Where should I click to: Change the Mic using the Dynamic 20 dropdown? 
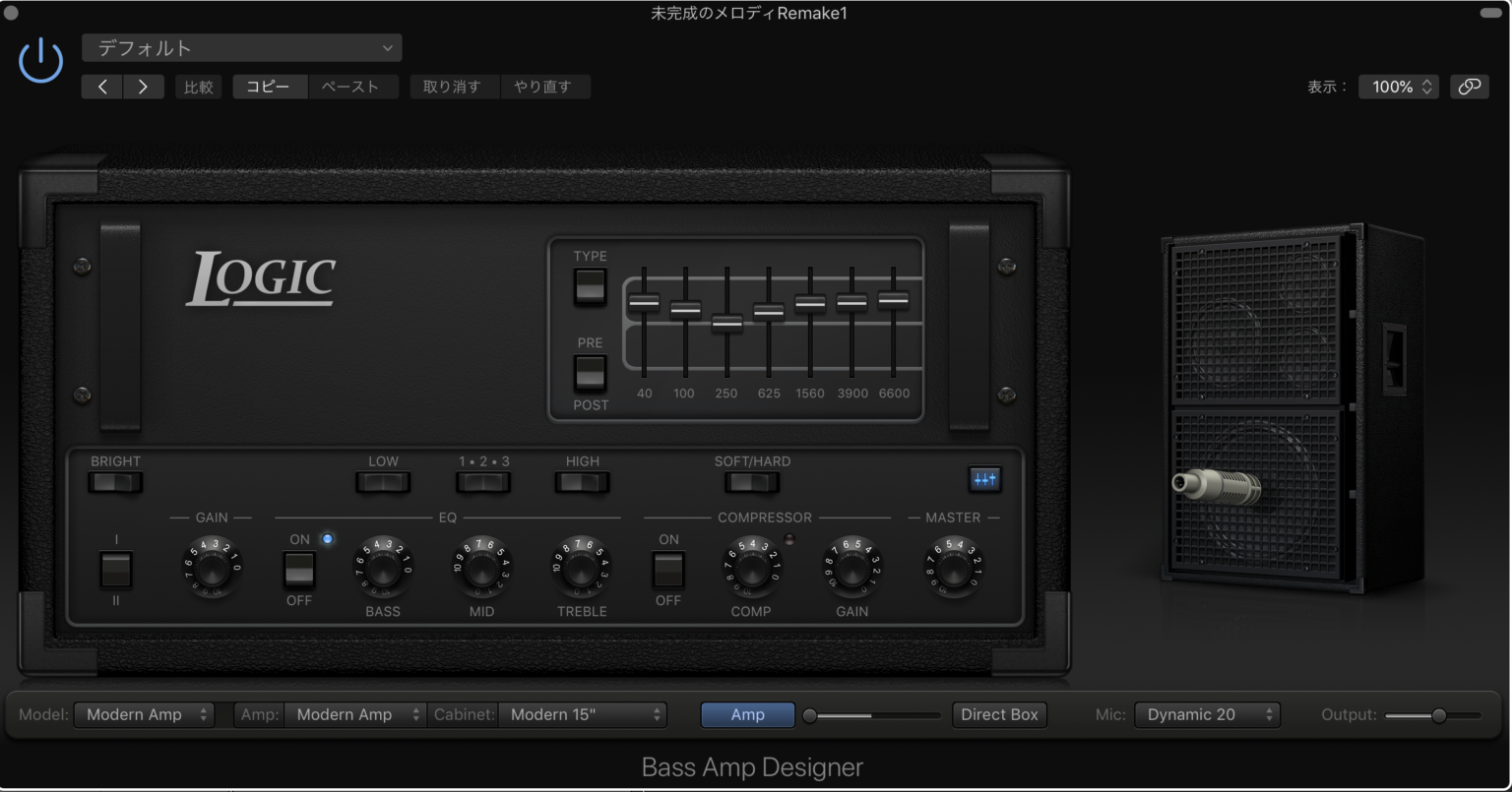(x=1207, y=714)
